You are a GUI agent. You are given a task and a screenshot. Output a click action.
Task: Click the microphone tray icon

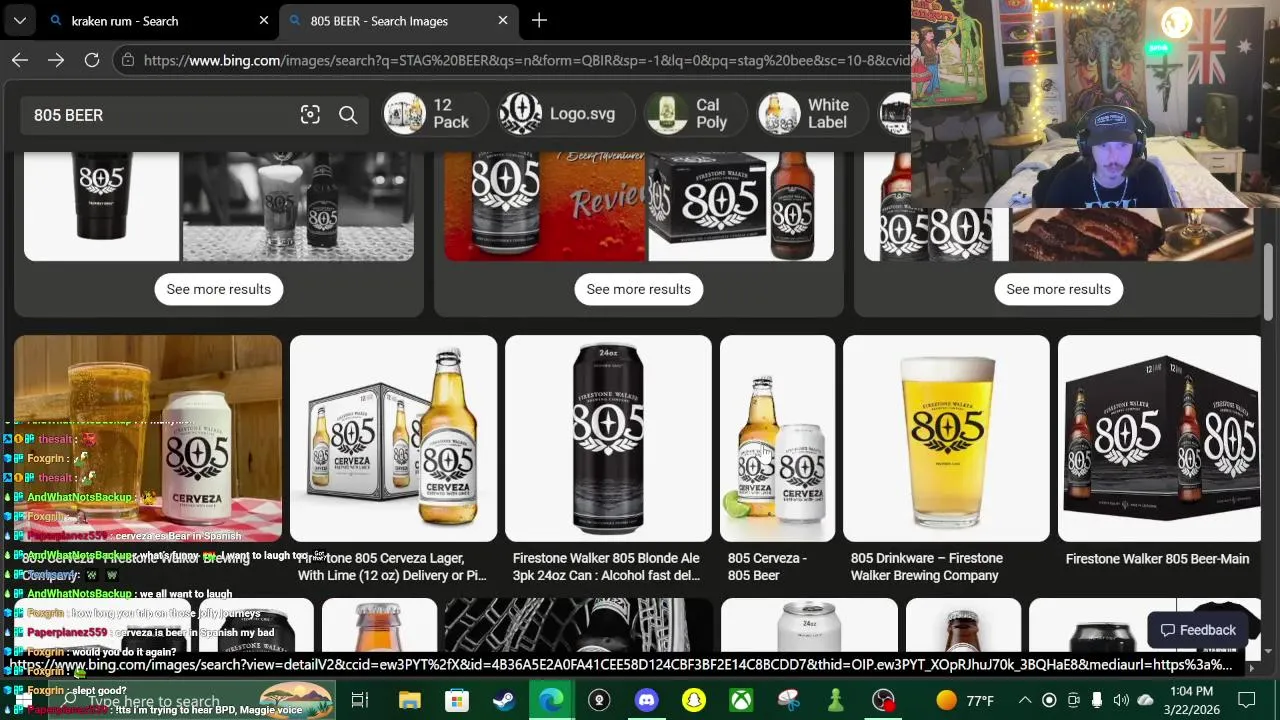pos(1097,700)
